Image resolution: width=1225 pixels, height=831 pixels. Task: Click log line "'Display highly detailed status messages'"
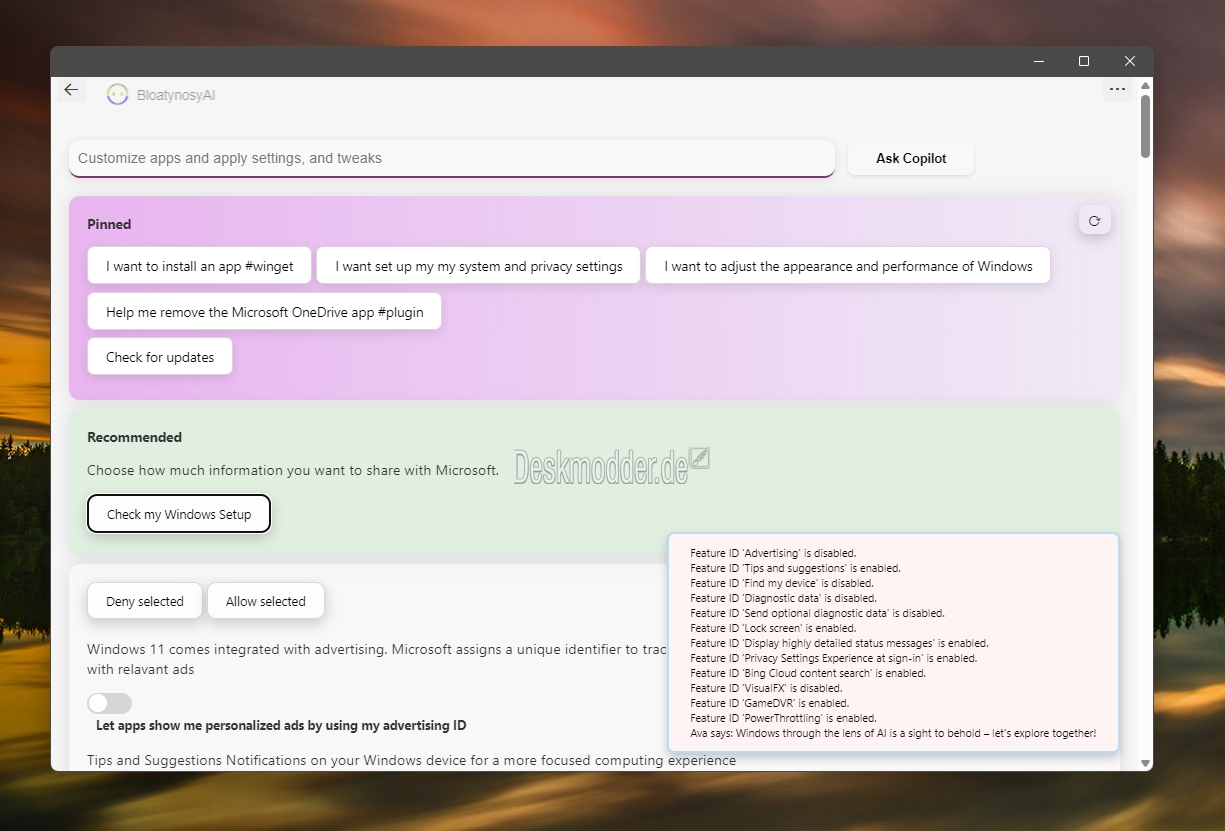click(x=839, y=643)
